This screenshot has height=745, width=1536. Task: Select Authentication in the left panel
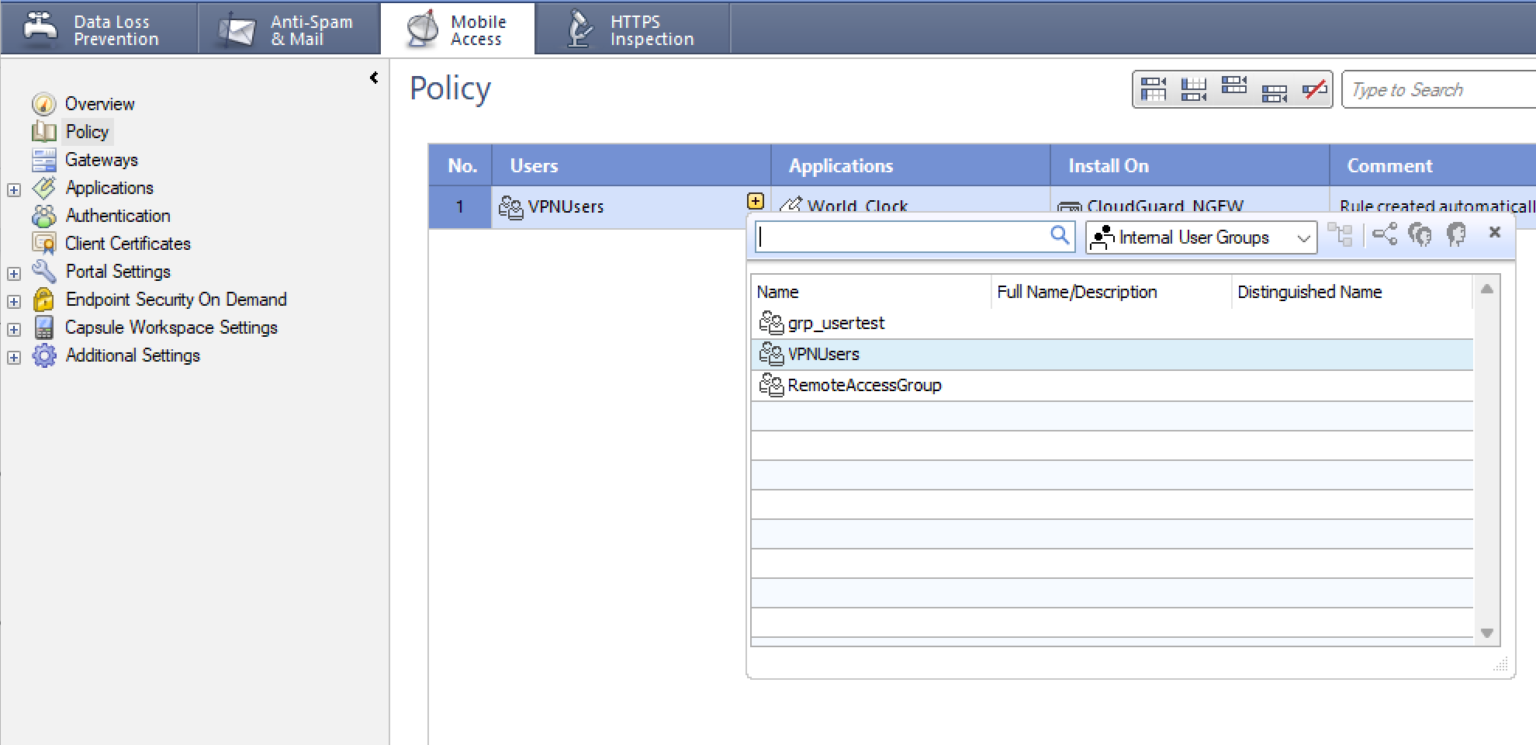[117, 216]
